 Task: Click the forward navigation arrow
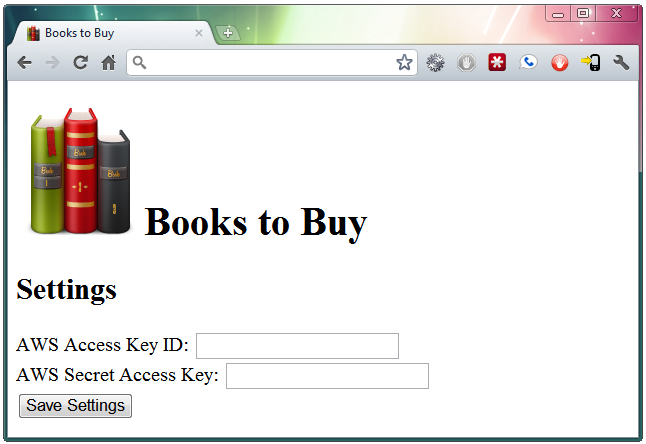tap(52, 63)
